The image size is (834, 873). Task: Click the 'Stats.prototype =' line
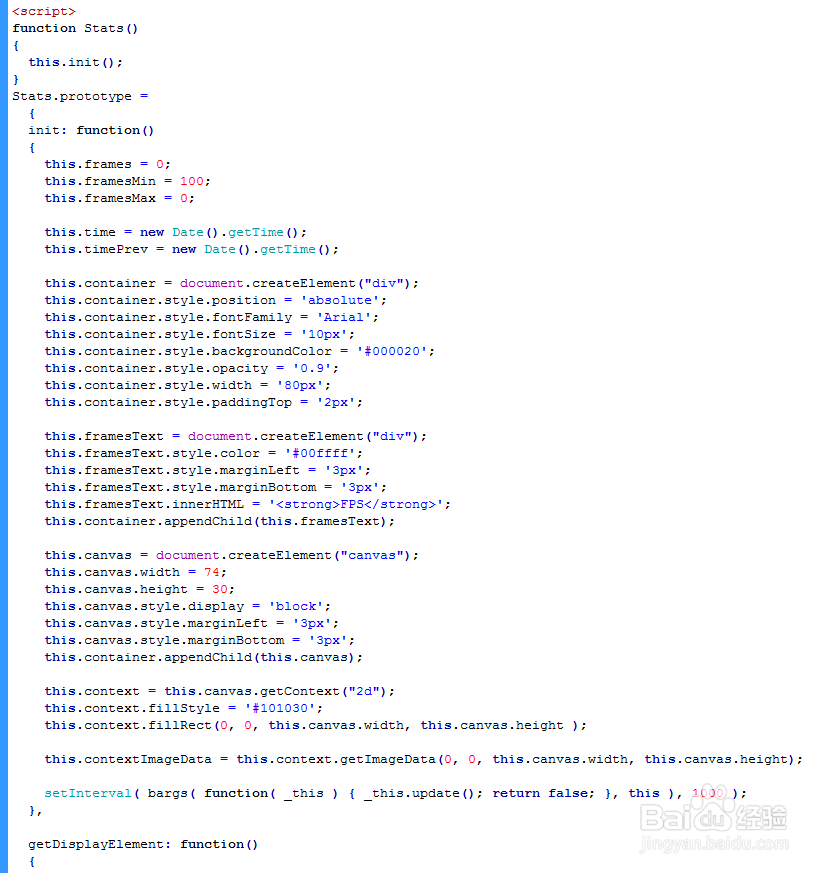click(80, 96)
